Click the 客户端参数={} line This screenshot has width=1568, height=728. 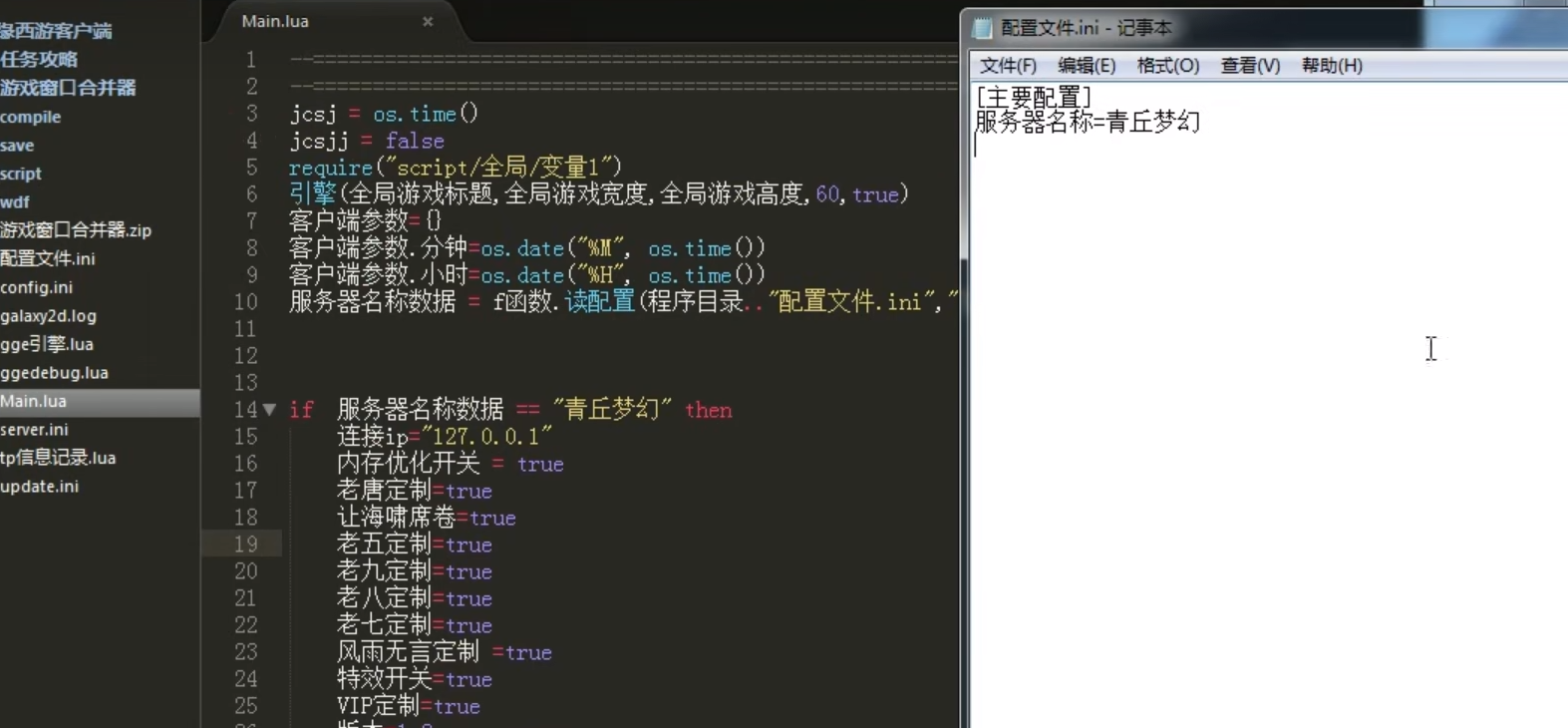coord(365,220)
